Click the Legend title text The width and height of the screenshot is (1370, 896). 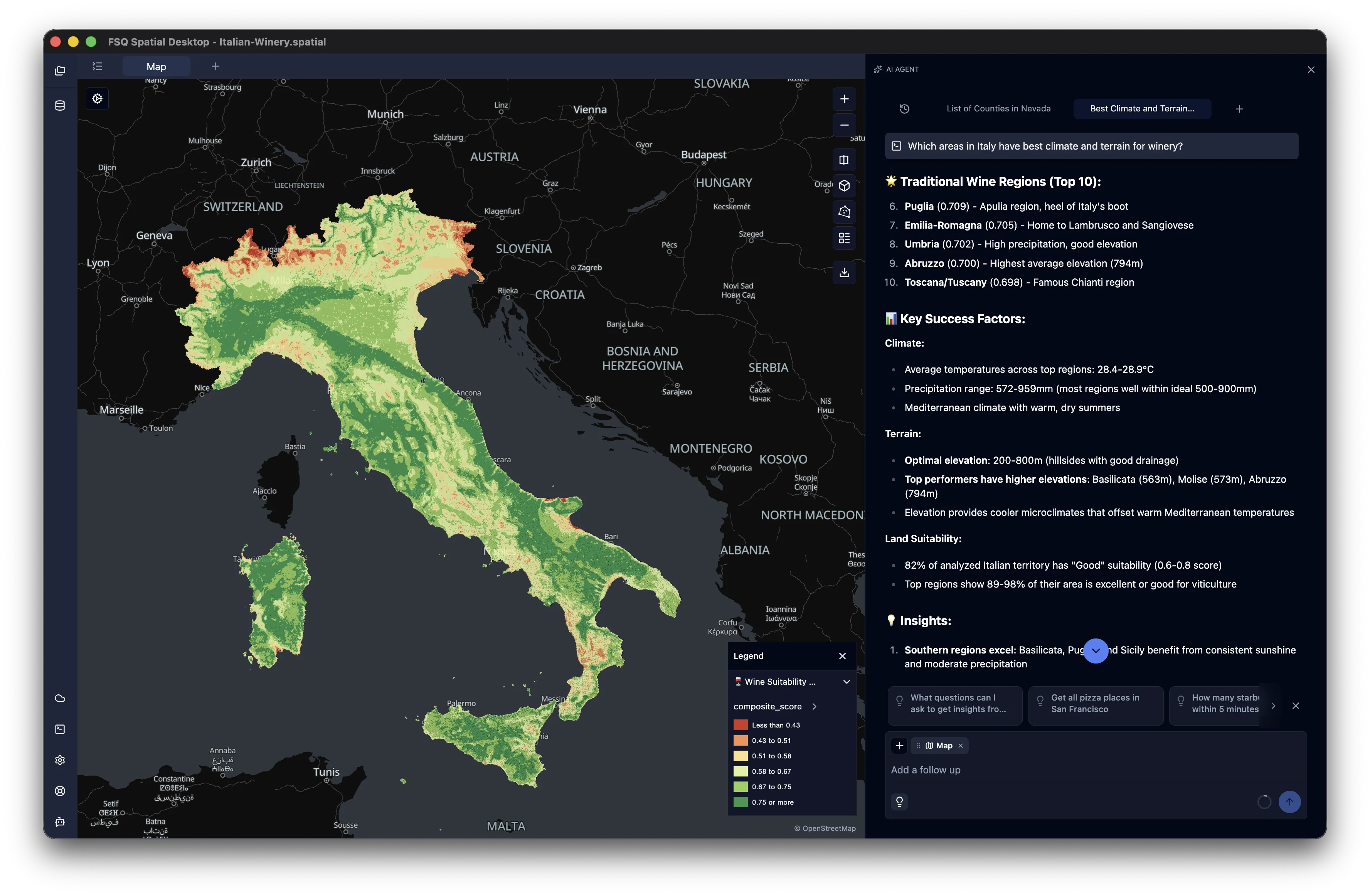[748, 656]
